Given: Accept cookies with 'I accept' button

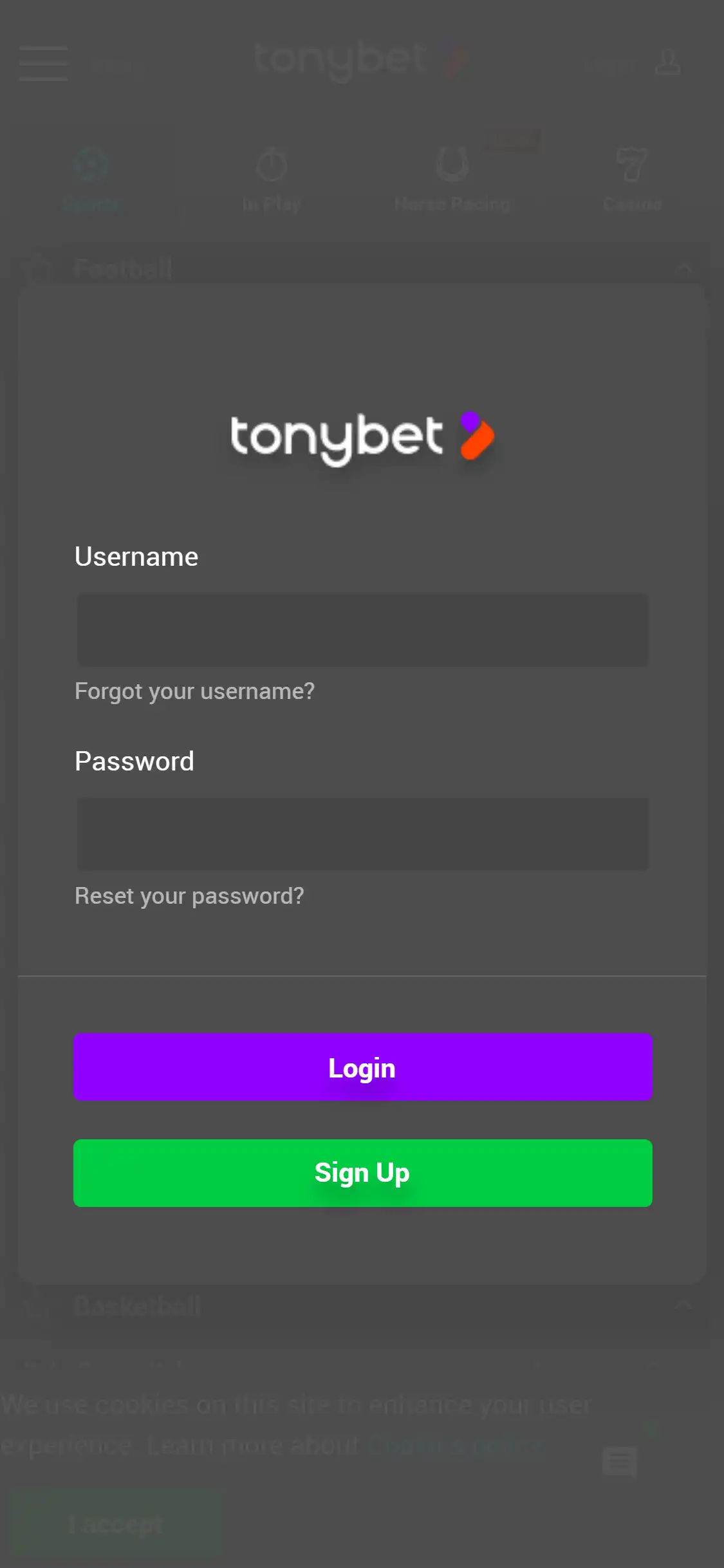Looking at the screenshot, I should tap(116, 1524).
